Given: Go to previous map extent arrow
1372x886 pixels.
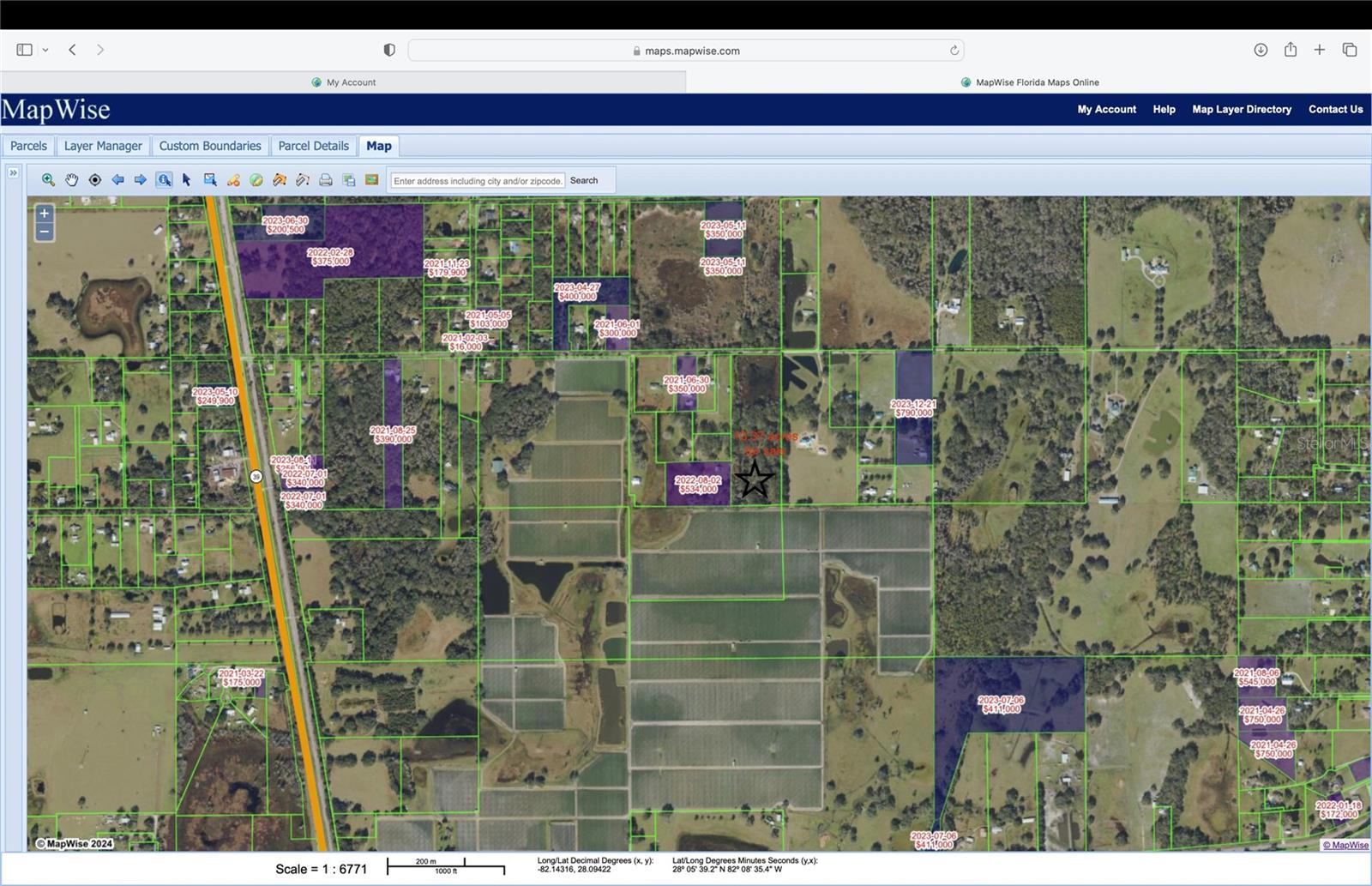Looking at the screenshot, I should [118, 180].
